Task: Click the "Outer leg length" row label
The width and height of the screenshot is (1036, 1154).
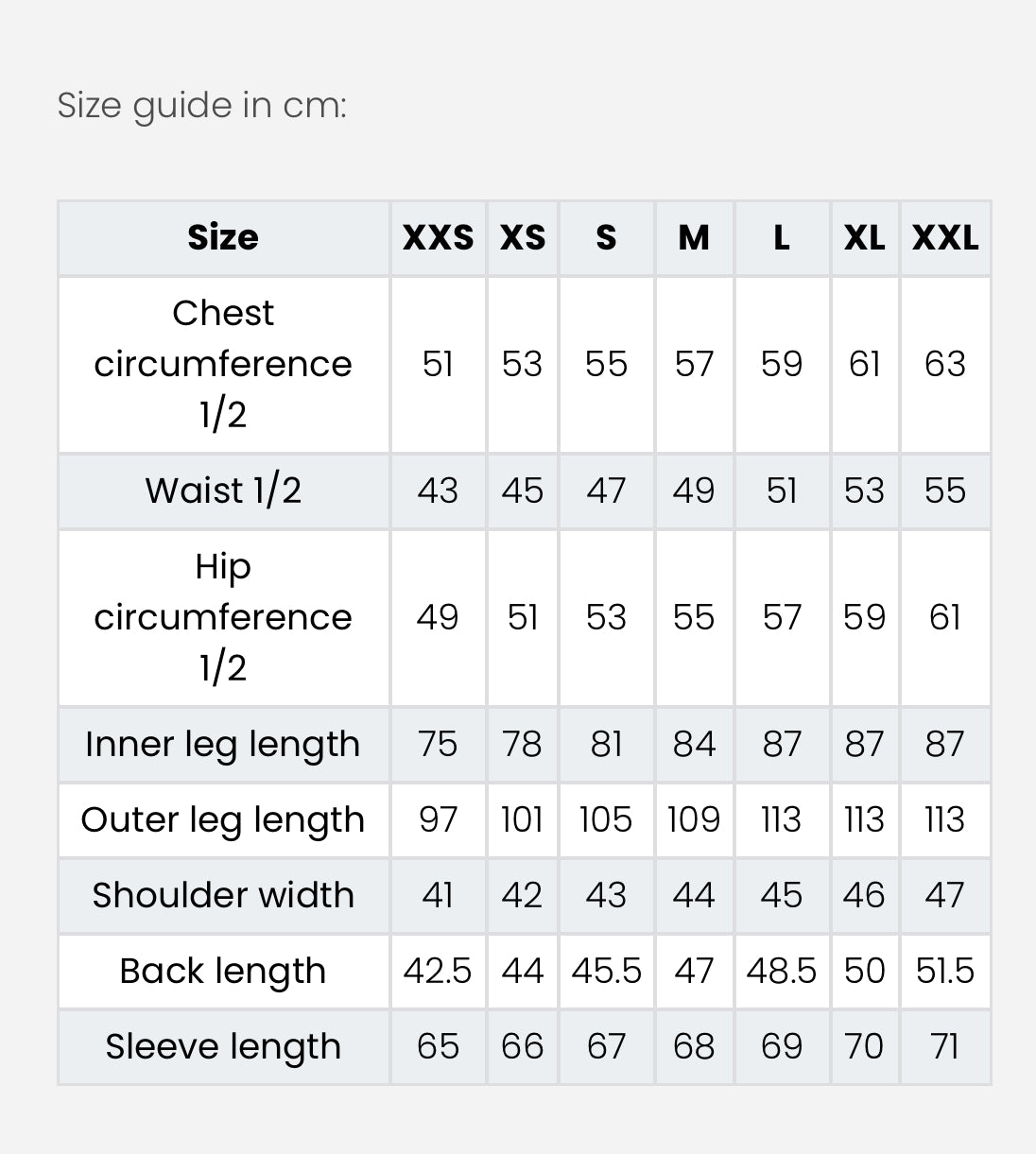Action: (x=223, y=819)
